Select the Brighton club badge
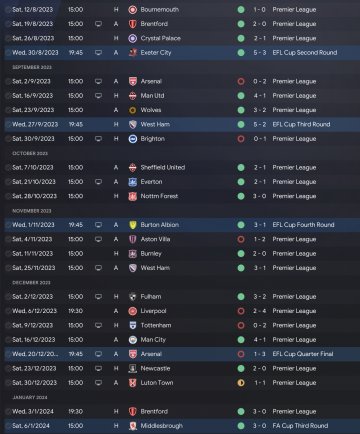 (133, 139)
